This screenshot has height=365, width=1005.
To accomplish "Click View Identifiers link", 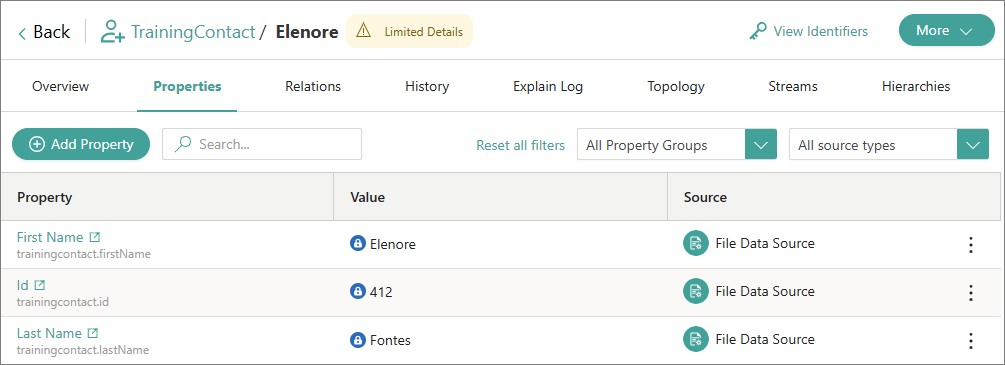I will click(x=820, y=31).
